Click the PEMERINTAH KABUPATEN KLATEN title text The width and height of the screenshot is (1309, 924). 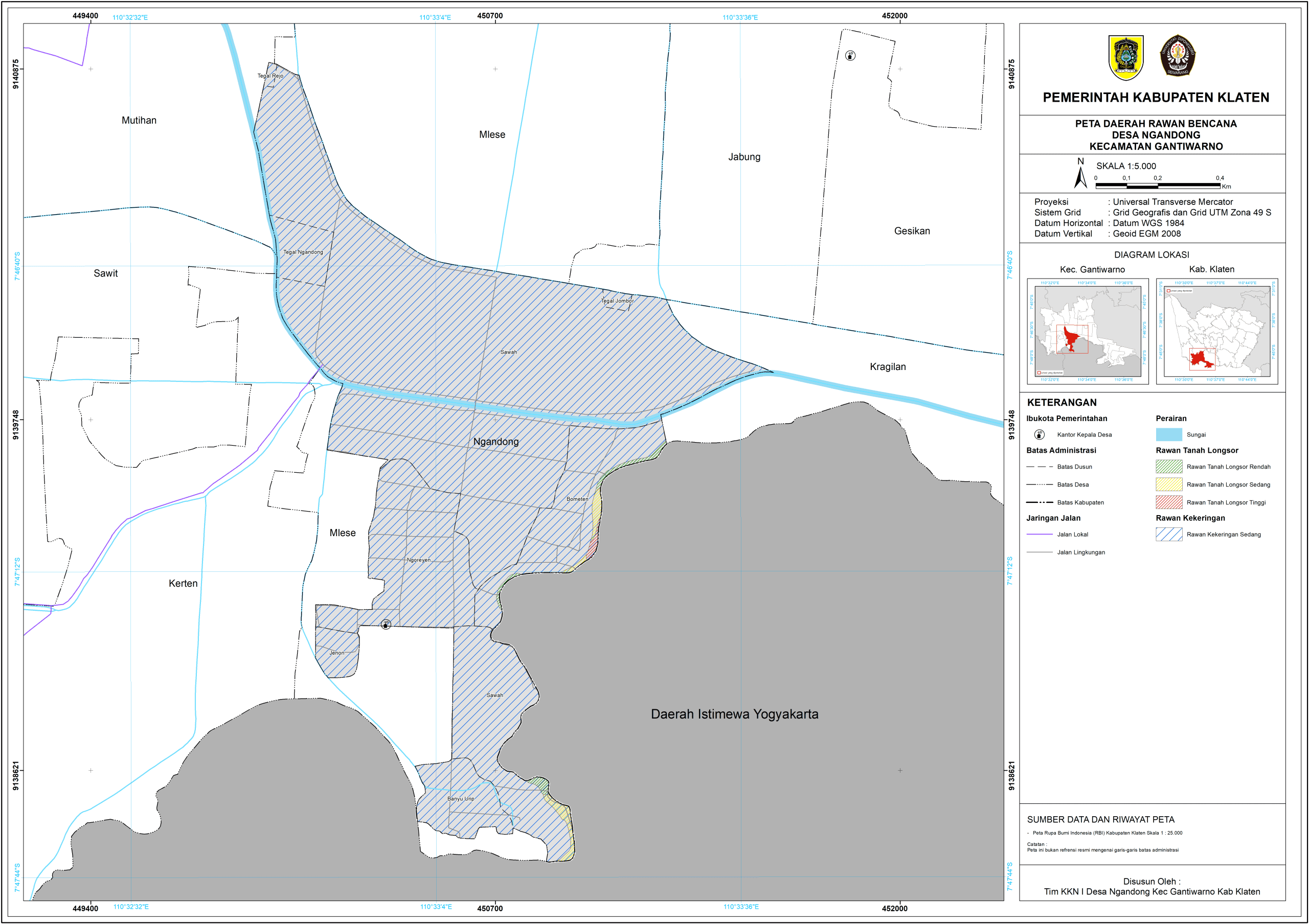1156,98
